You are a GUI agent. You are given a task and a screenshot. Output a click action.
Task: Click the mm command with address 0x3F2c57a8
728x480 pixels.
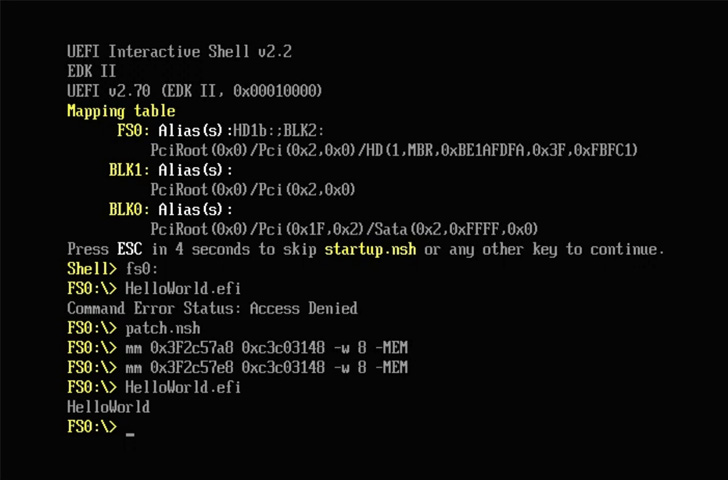[266, 348]
